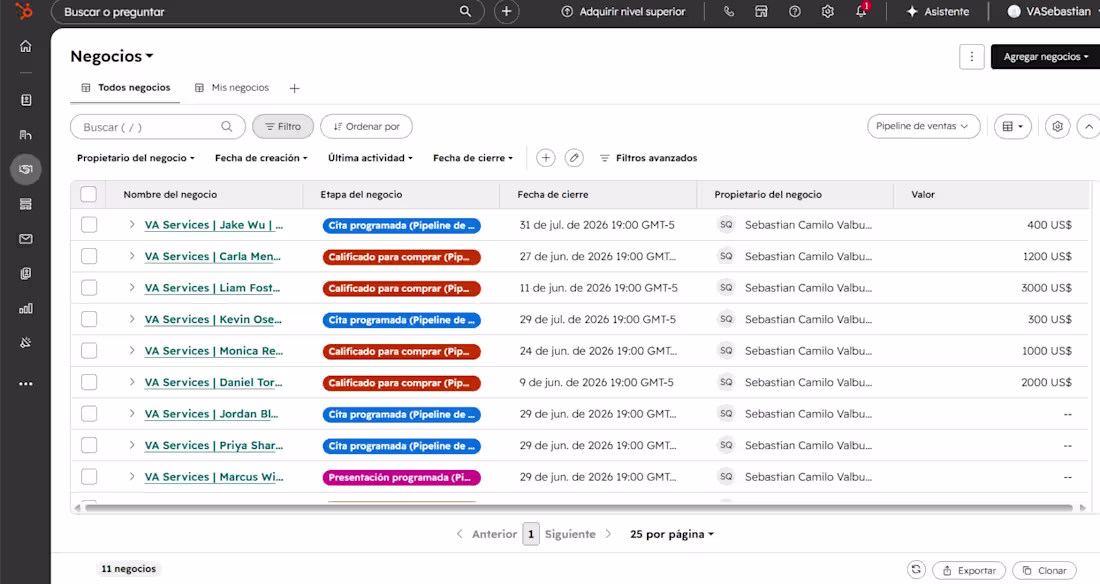The height and width of the screenshot is (584, 1100).
Task: Click Agregar negocios button
Action: (x=1045, y=57)
